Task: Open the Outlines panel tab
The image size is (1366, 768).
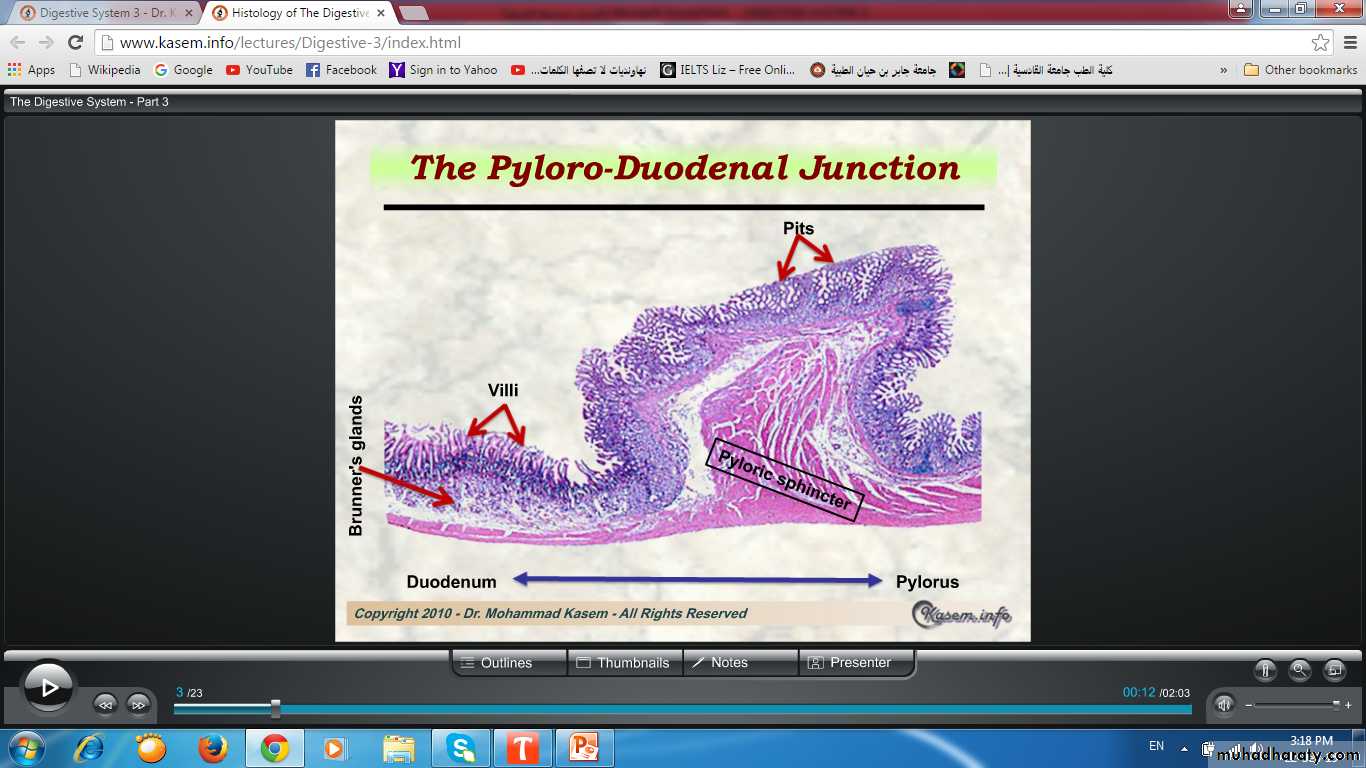Action: 508,663
